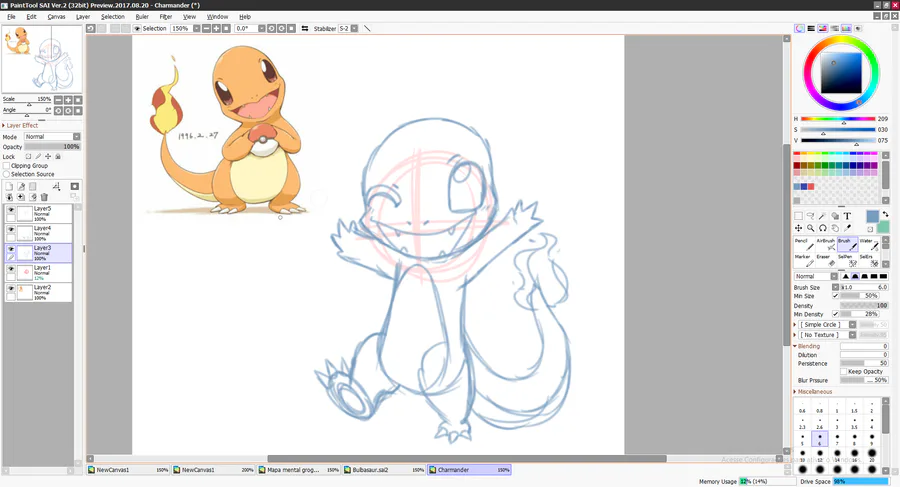Flip view horizontally icon in toolbar
Viewport: 900px width, 487px height.
coord(305,28)
